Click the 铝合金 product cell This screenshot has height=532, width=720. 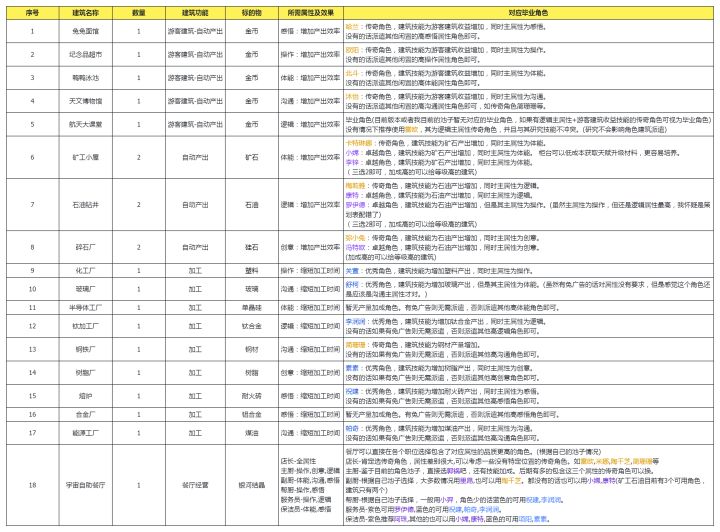pyautogui.click(x=252, y=414)
